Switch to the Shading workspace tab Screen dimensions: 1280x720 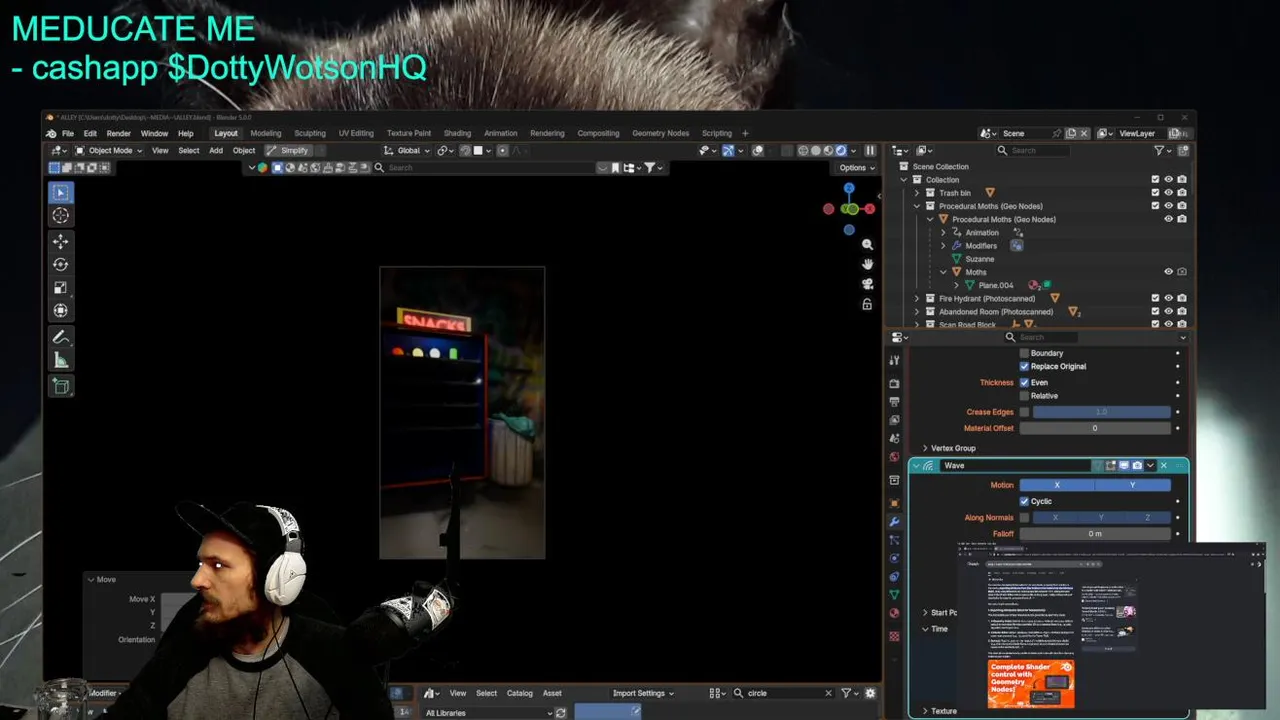(457, 133)
